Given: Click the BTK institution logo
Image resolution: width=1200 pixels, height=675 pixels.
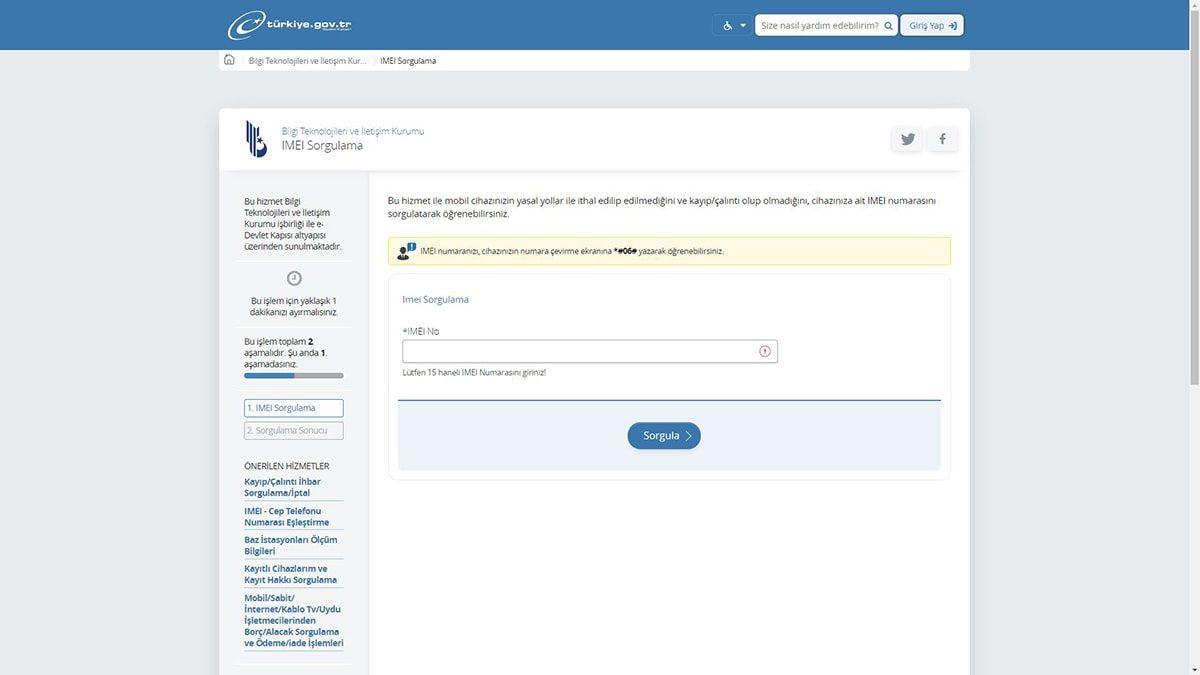Looking at the screenshot, I should (256, 139).
